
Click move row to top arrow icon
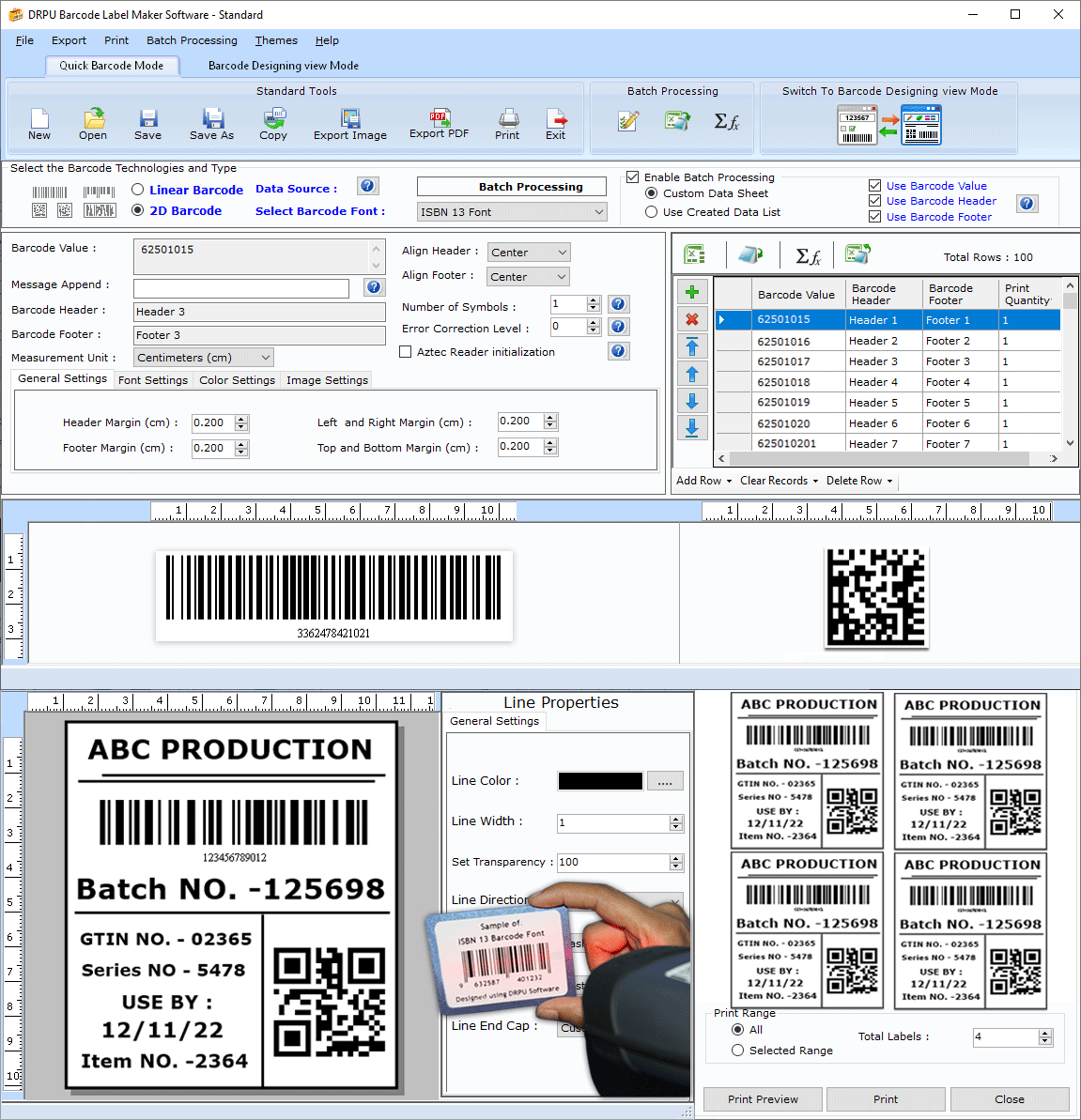pyautogui.click(x=691, y=347)
